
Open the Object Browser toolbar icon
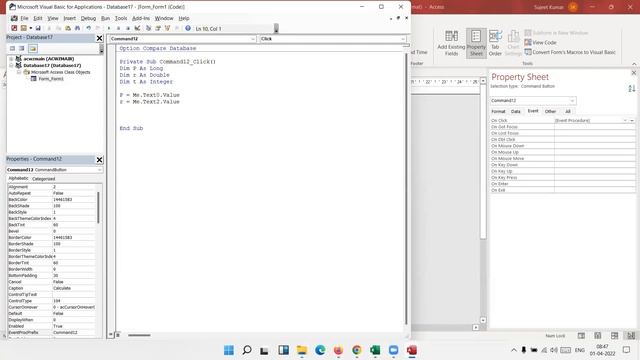pos(167,28)
